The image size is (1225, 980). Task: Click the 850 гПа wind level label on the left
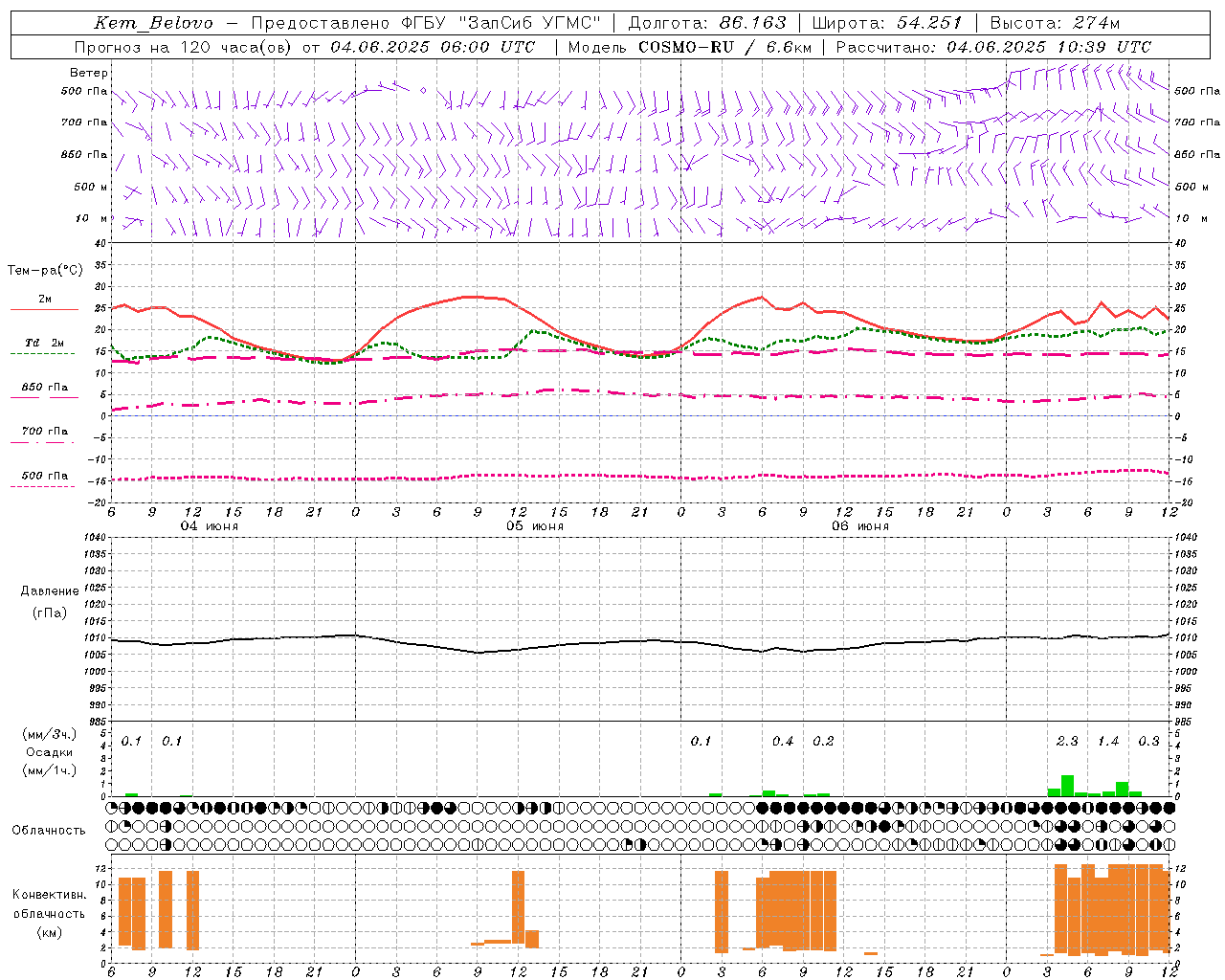point(84,154)
